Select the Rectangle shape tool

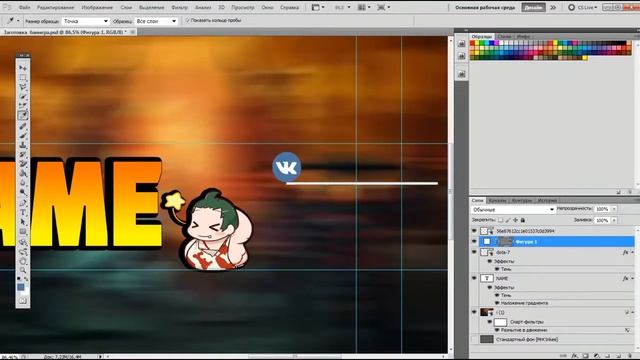[23, 232]
